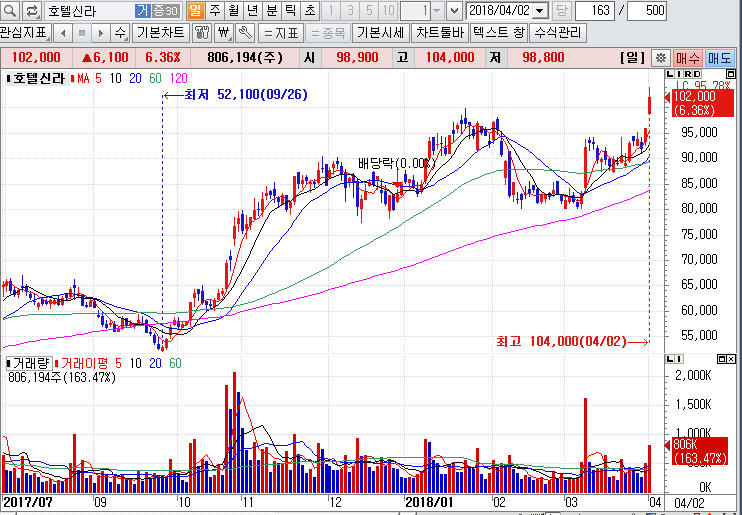The width and height of the screenshot is (742, 515).
Task: Click the 호텔신라 stock name input field
Action: [x=88, y=11]
